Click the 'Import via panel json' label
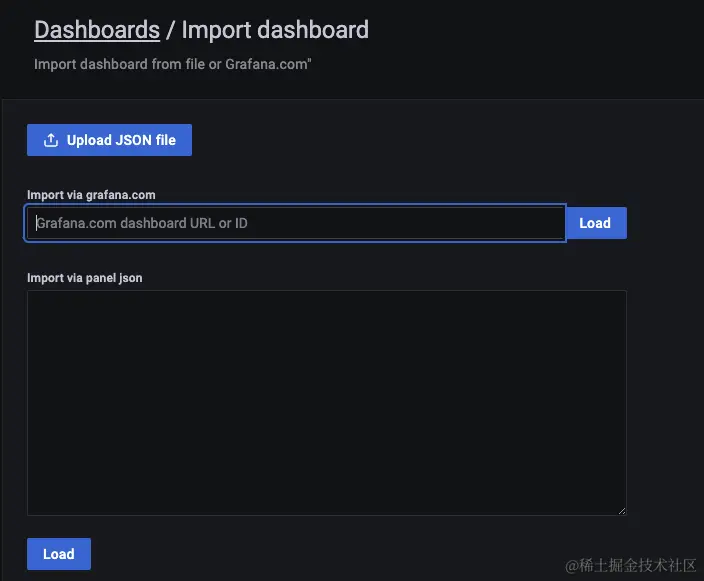The image size is (704, 581). coord(85,278)
